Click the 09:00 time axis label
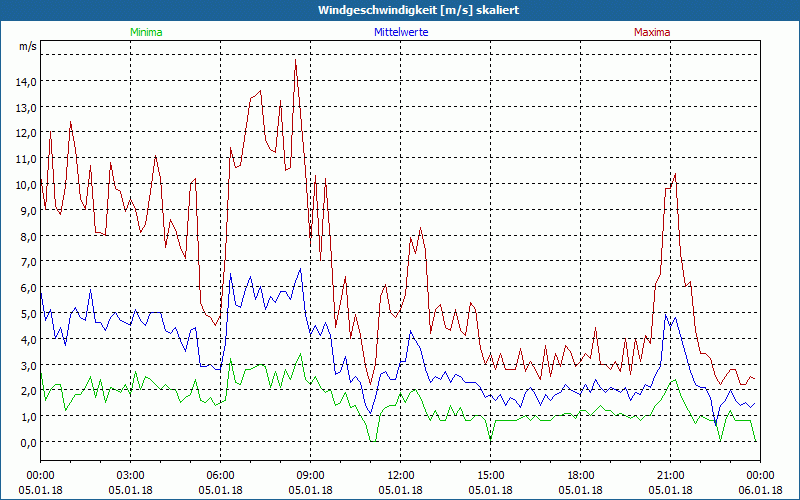Image resolution: width=800 pixels, height=500 pixels. [x=310, y=476]
